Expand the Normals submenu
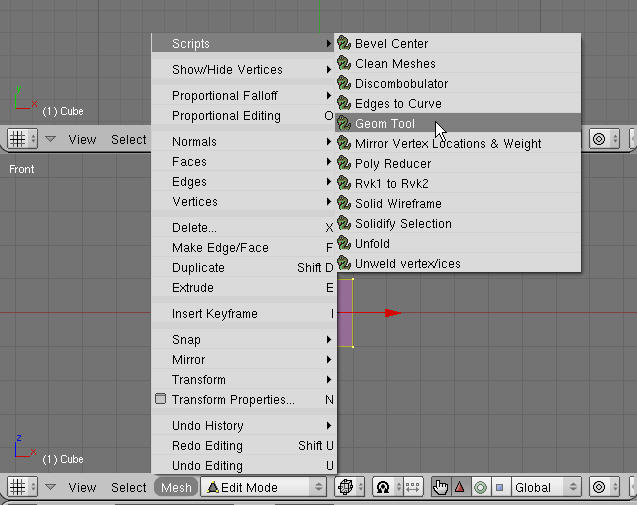The height and width of the screenshot is (505, 637). pos(243,141)
